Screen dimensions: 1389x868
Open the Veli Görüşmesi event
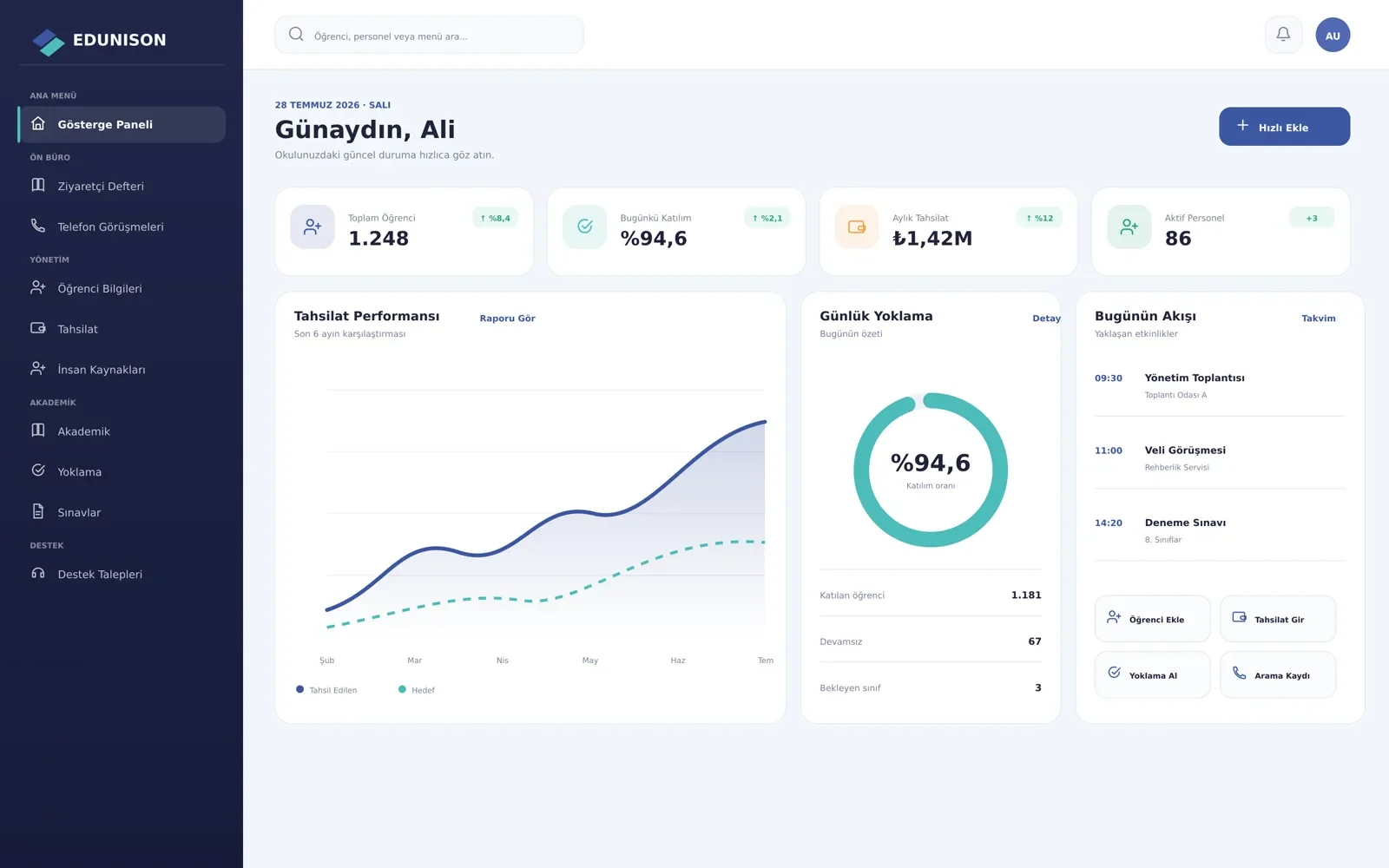click(1220, 458)
